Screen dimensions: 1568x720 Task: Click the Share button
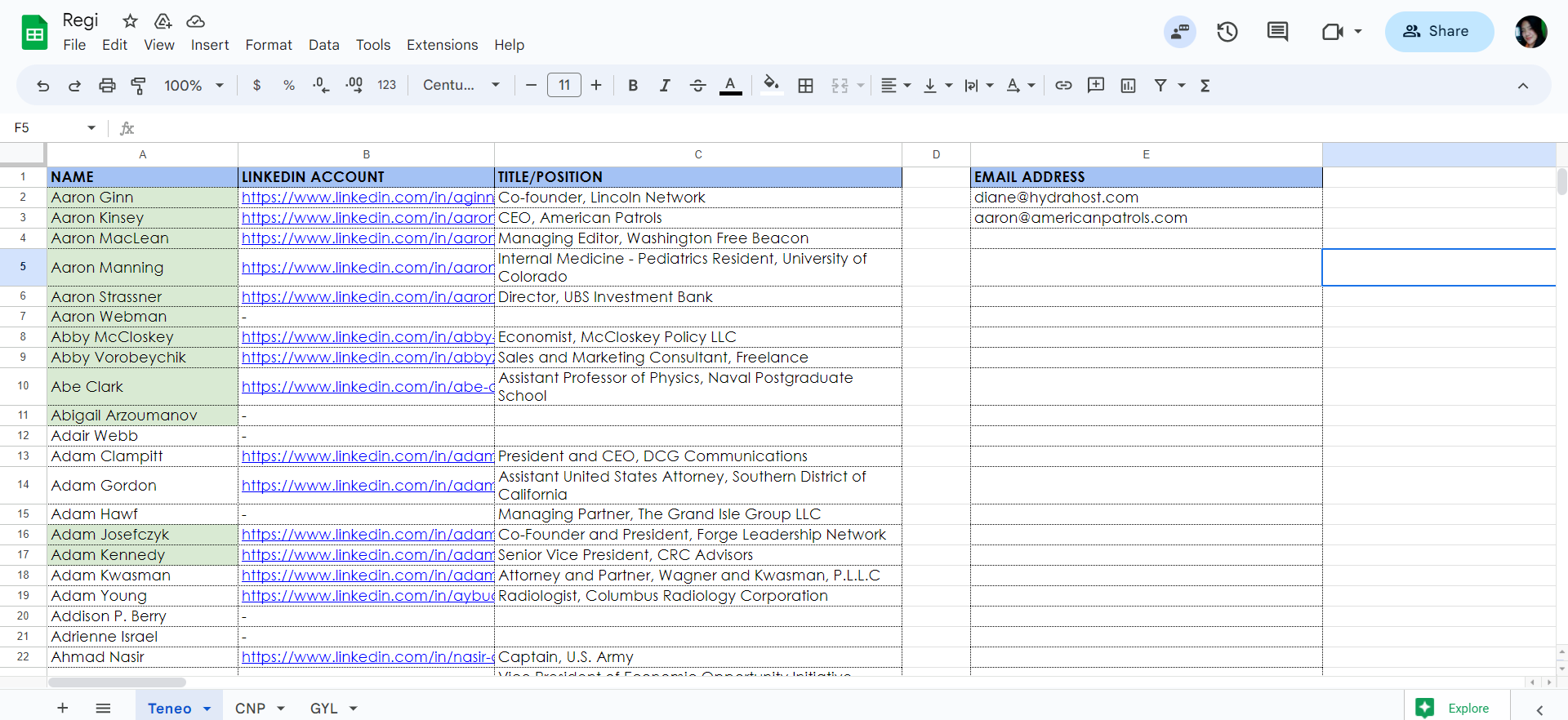click(1439, 32)
